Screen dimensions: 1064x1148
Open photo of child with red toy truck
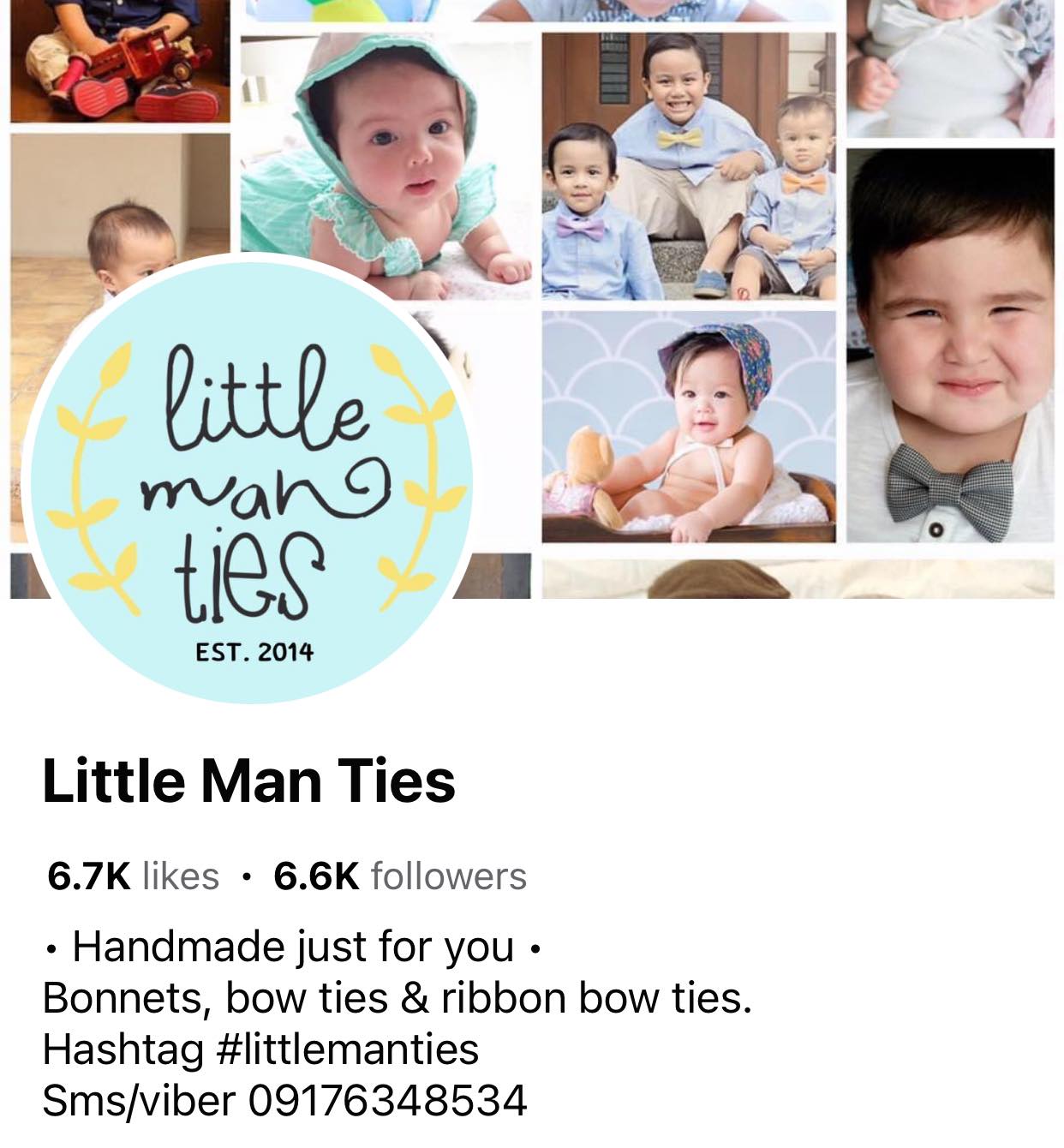(x=120, y=60)
